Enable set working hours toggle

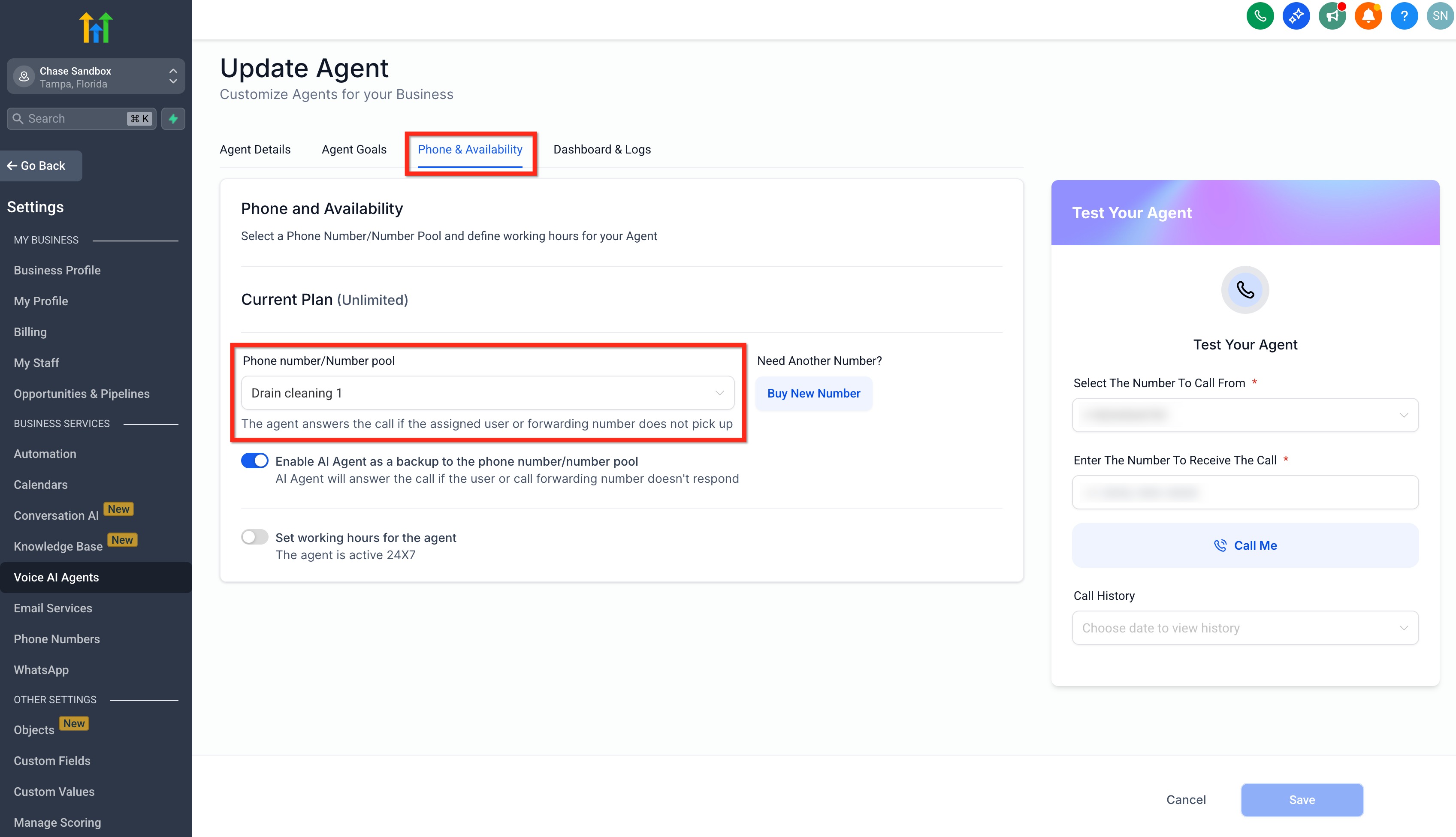tap(255, 537)
